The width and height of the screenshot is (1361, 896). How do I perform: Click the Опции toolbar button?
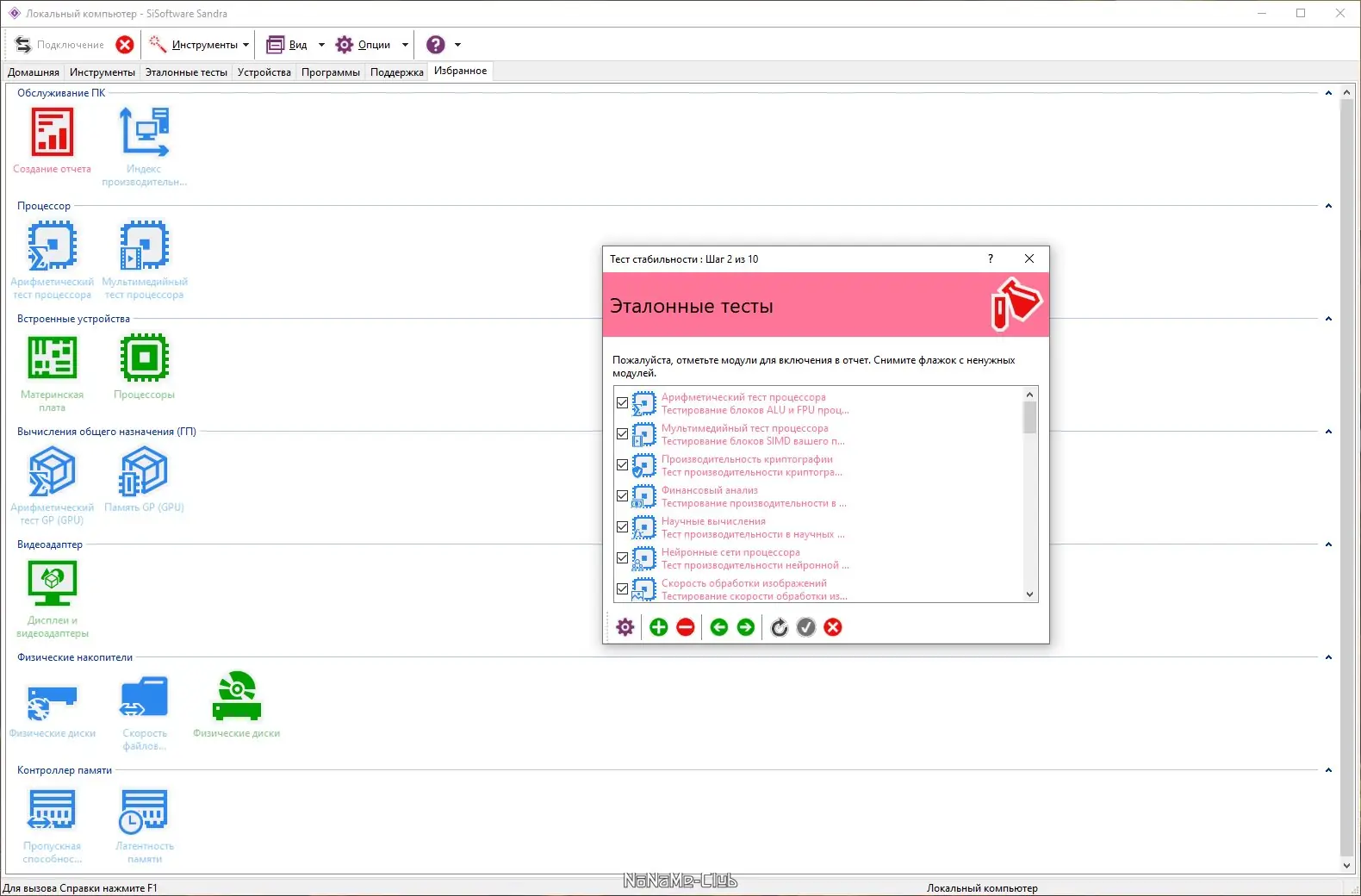364,45
